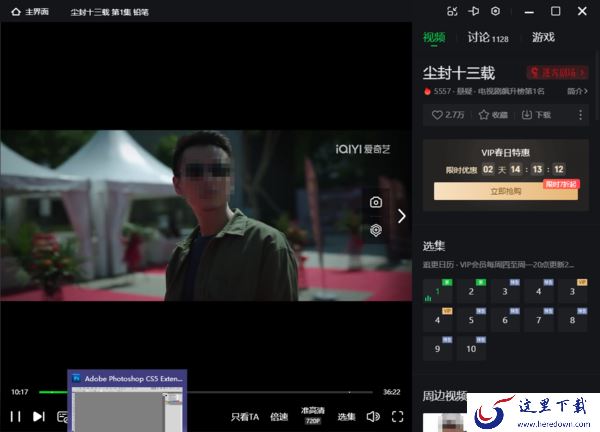
Task: Open the 准高清 720P quality selector
Action: [313, 416]
